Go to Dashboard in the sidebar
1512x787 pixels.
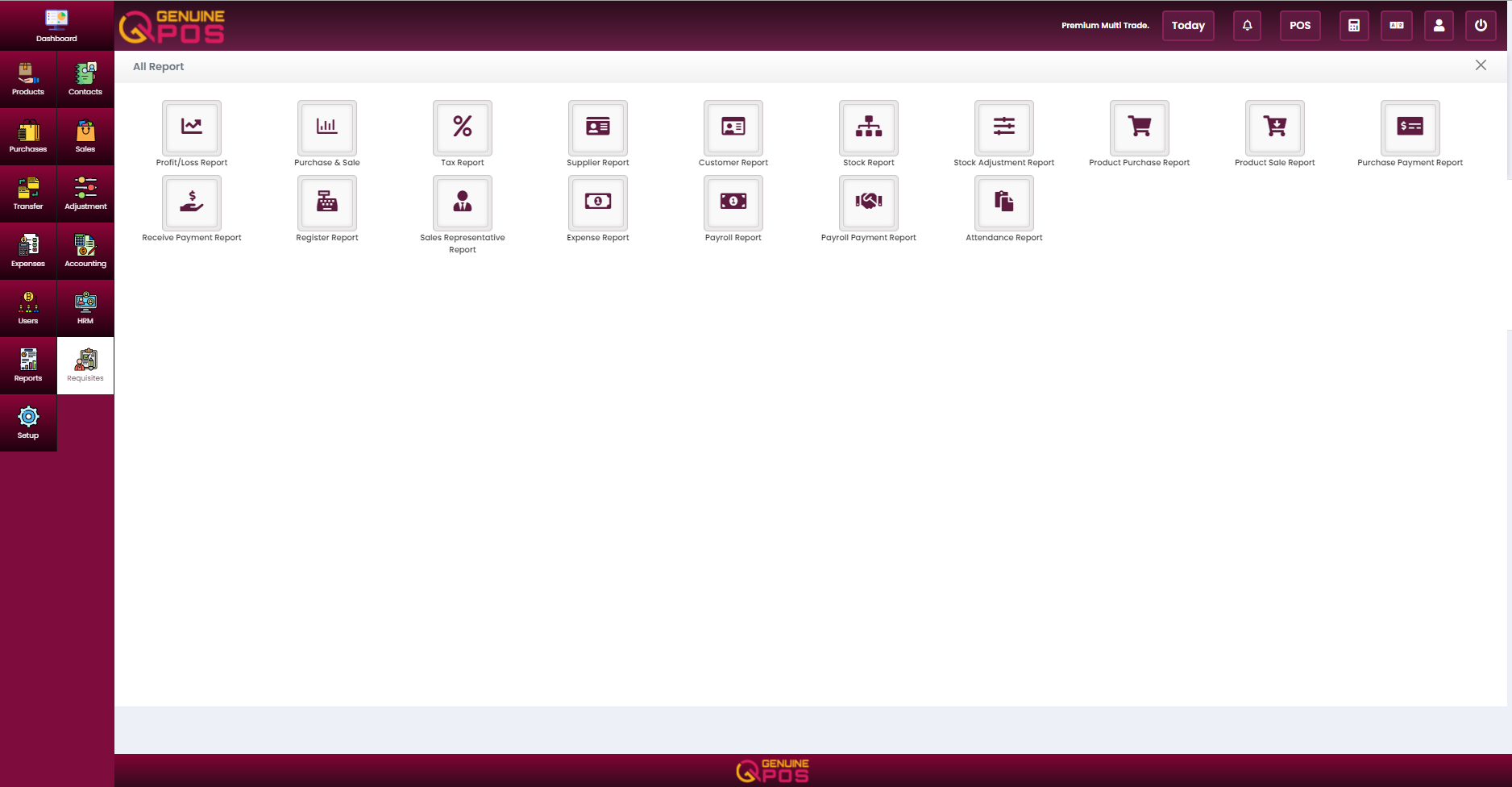click(56, 26)
